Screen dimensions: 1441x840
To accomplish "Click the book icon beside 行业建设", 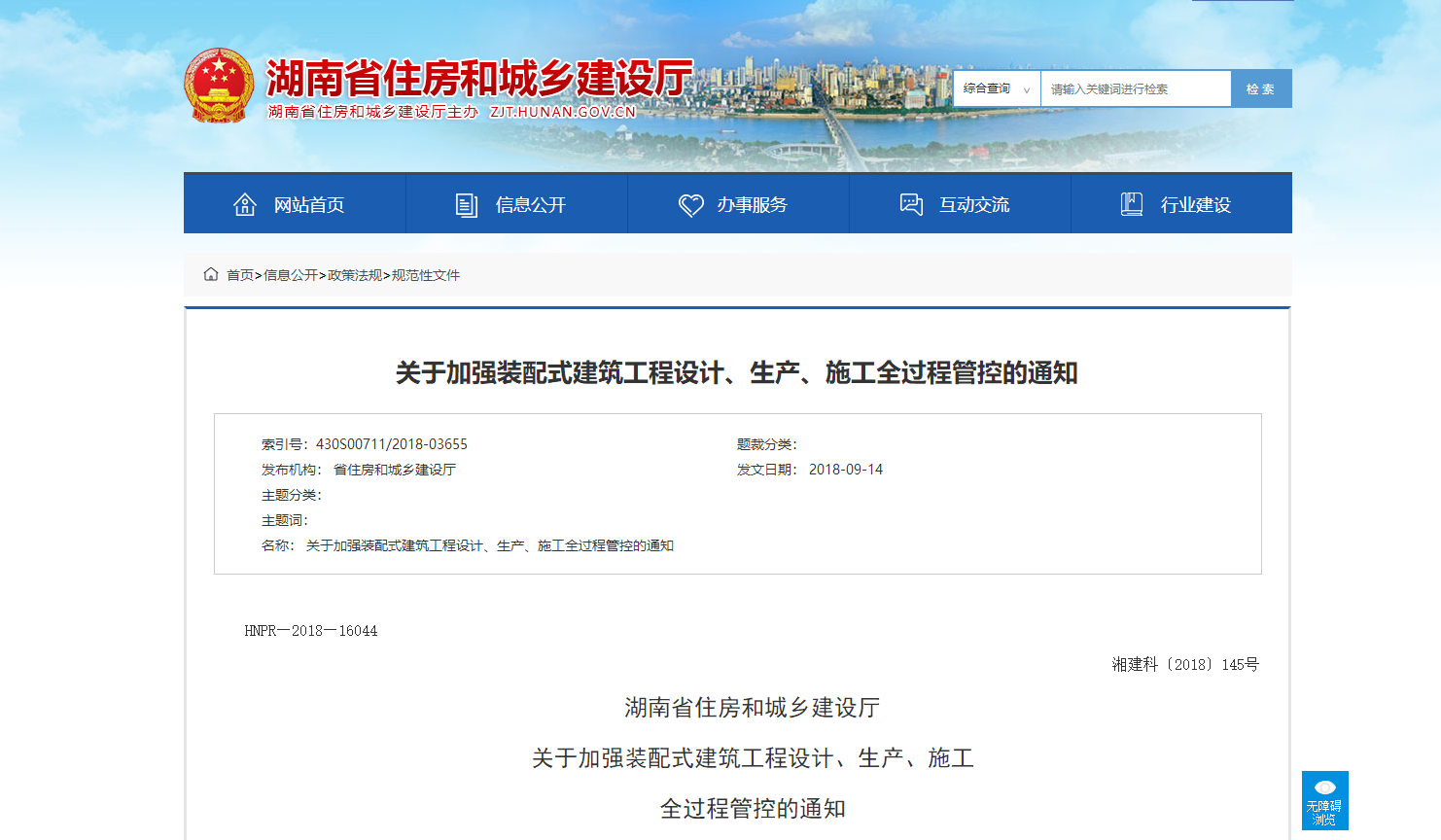I will [1132, 204].
